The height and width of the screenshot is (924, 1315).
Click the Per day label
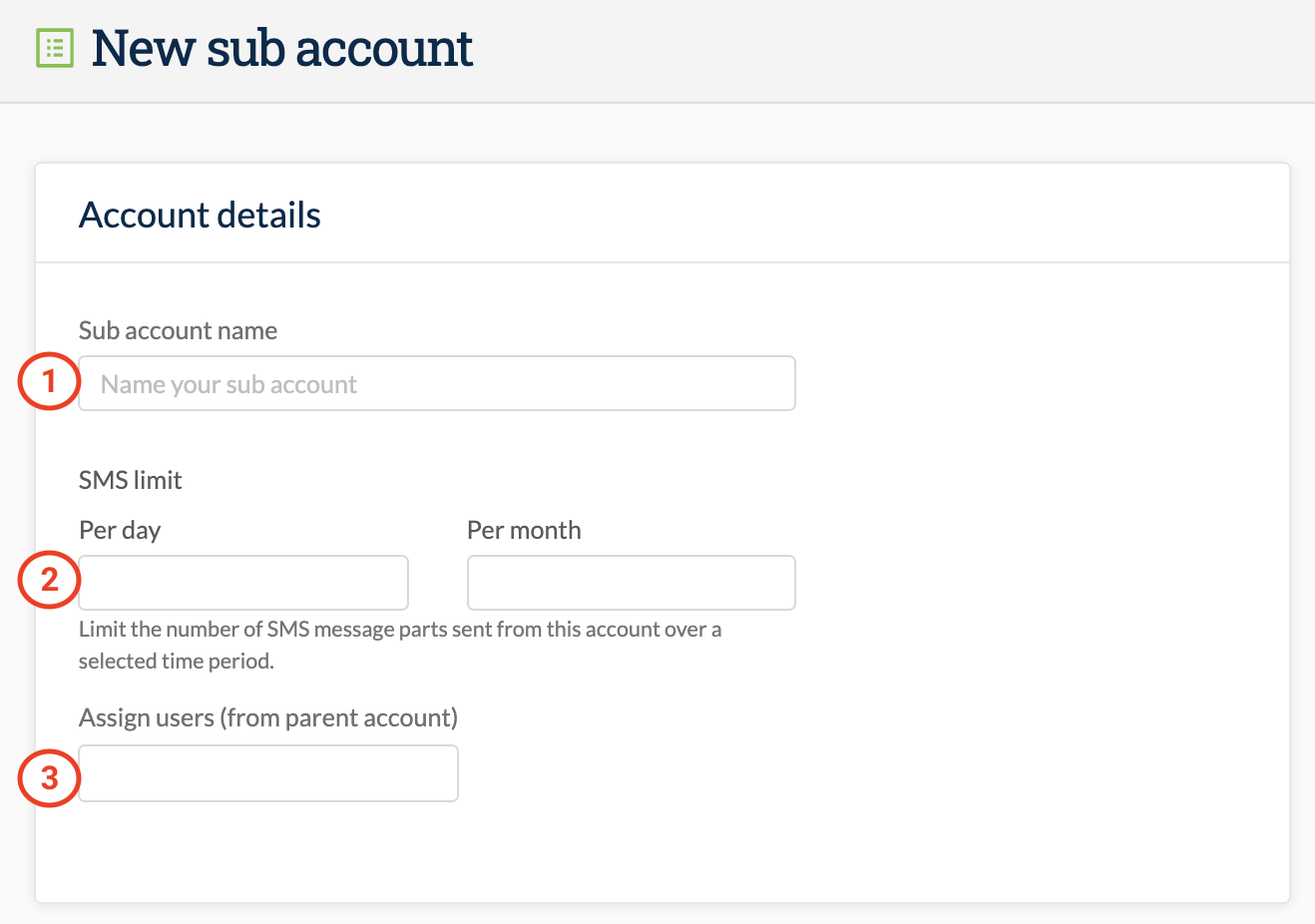[x=120, y=530]
